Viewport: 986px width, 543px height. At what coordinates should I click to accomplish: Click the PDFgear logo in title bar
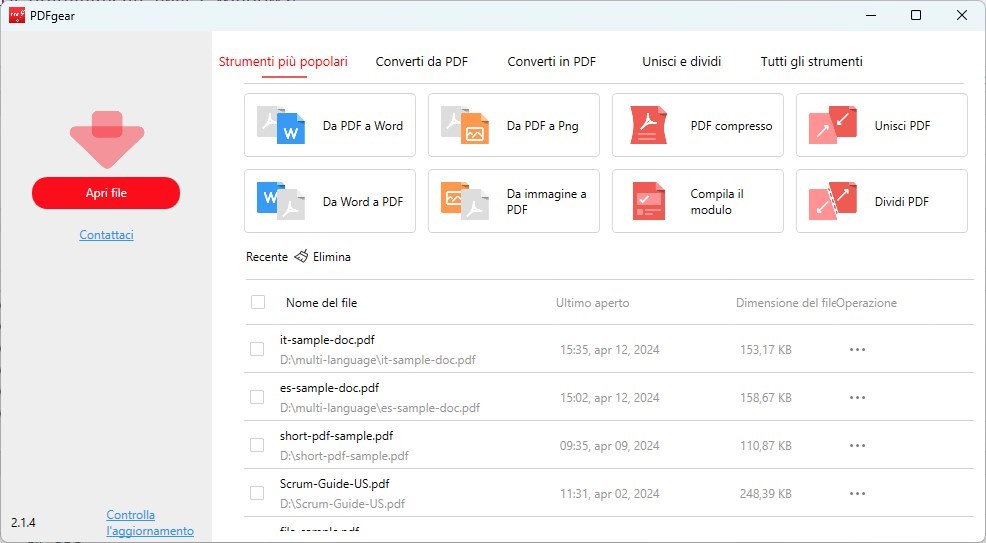click(17, 15)
